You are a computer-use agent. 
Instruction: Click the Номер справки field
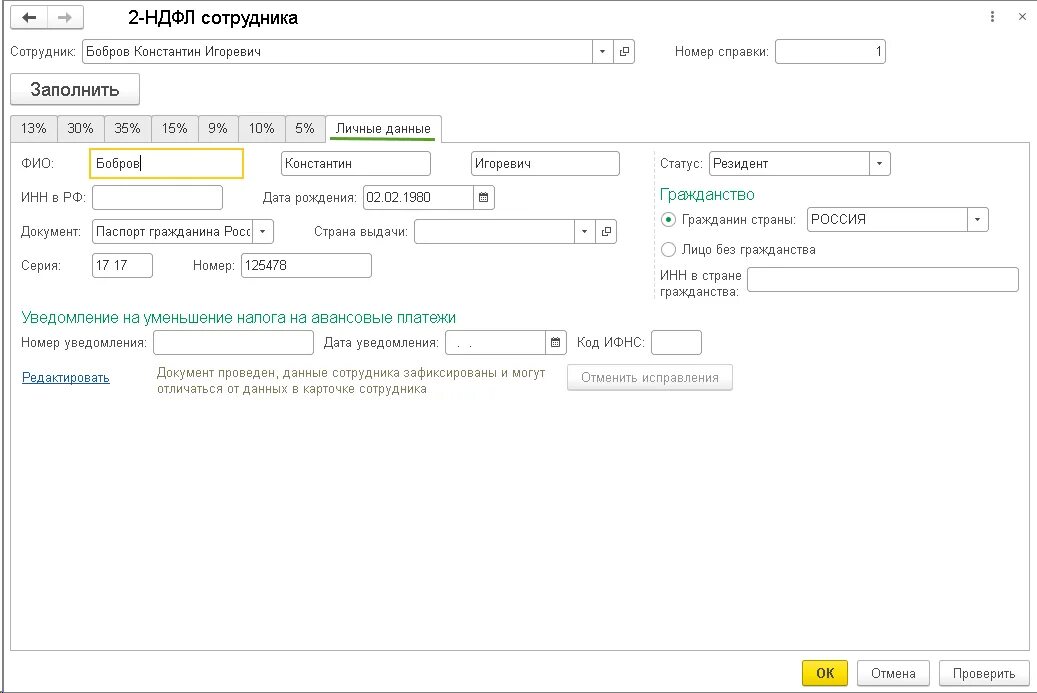click(x=830, y=52)
